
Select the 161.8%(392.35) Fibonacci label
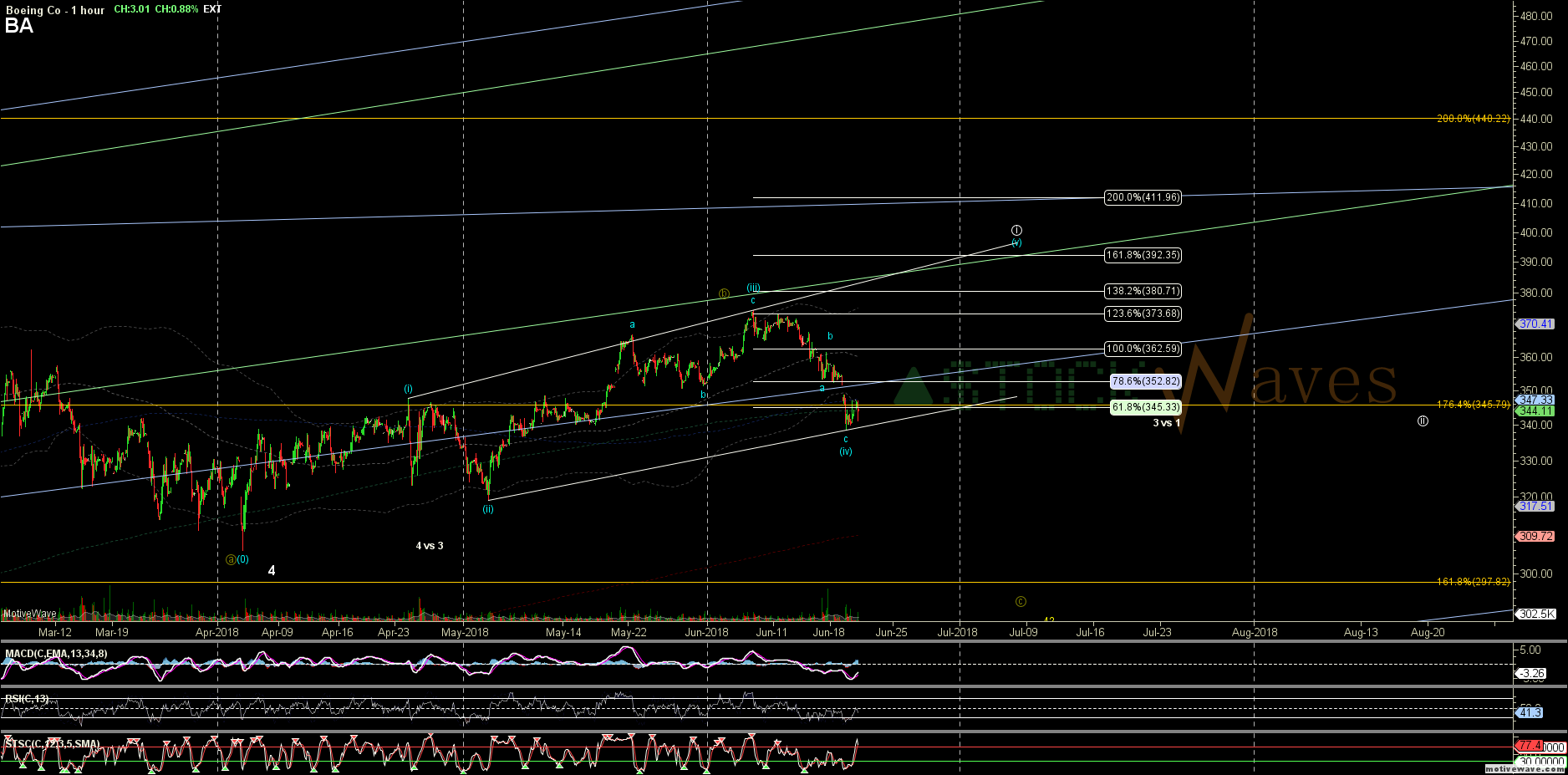click(x=1143, y=255)
